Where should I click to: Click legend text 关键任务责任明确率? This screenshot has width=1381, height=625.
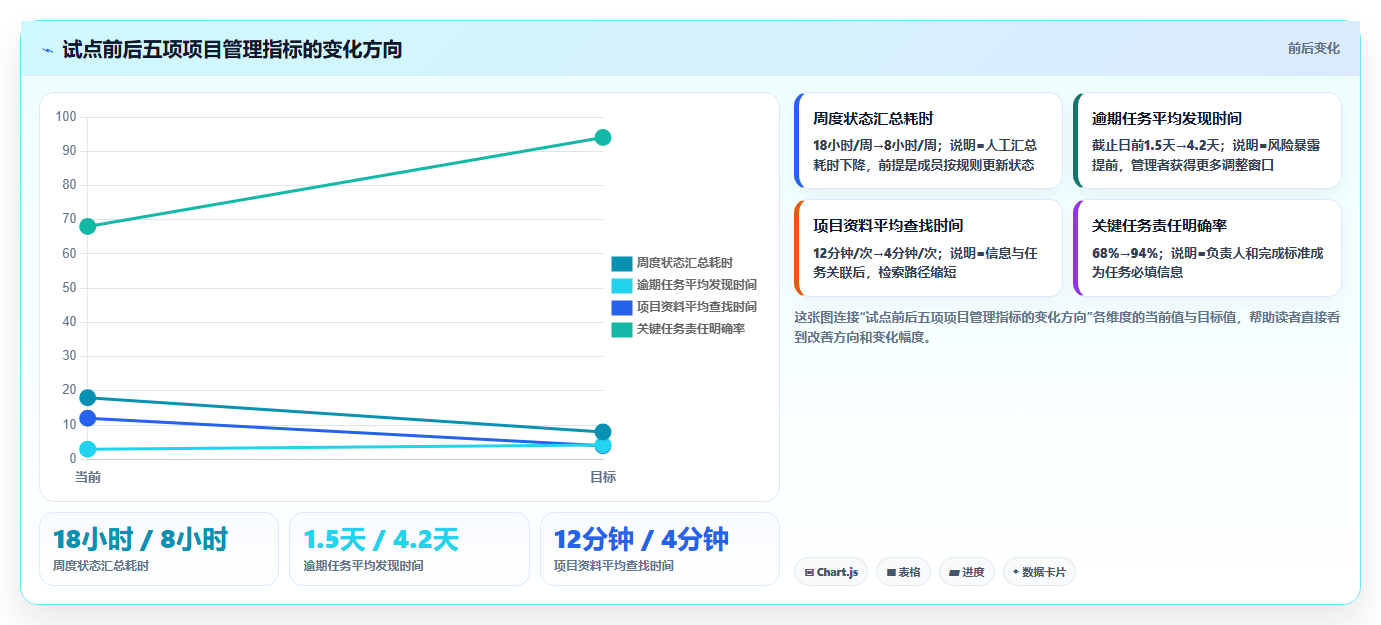click(x=691, y=329)
